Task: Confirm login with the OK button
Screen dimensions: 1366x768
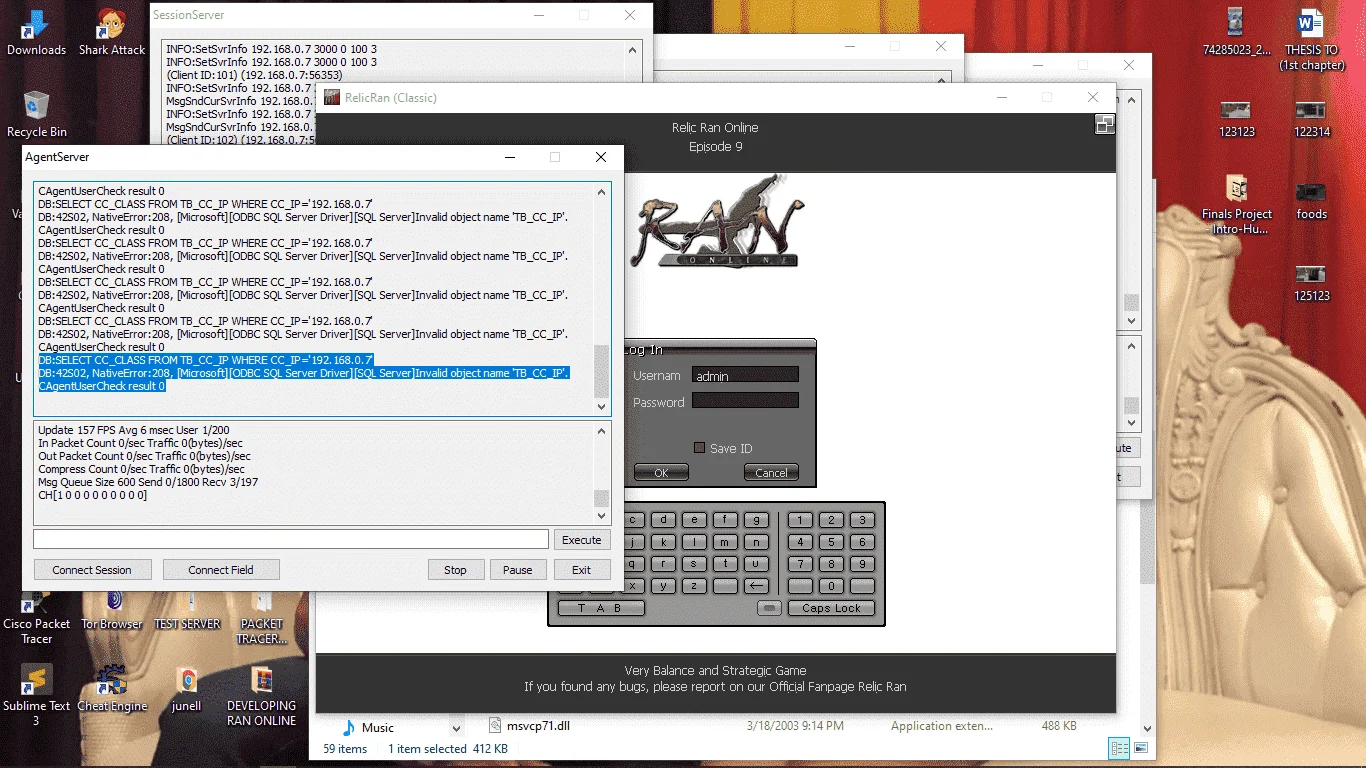Action: 661,472
